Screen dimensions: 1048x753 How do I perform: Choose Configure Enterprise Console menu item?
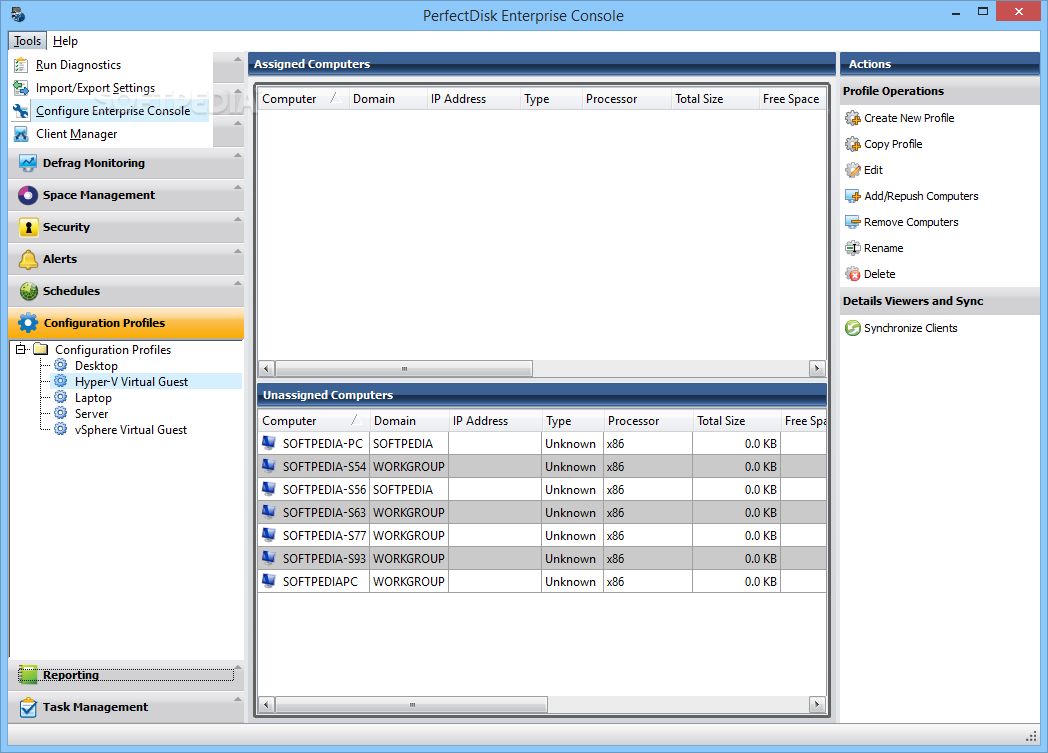click(110, 111)
